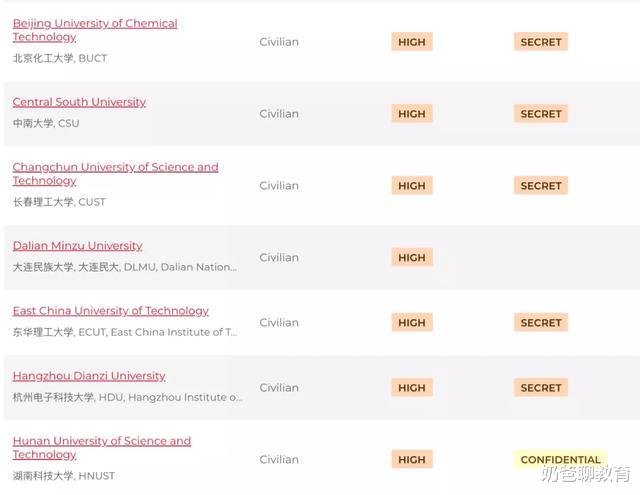Screen dimensions: 640x495
Task: Click HIGH badge in East China University row
Action: [x=411, y=323]
